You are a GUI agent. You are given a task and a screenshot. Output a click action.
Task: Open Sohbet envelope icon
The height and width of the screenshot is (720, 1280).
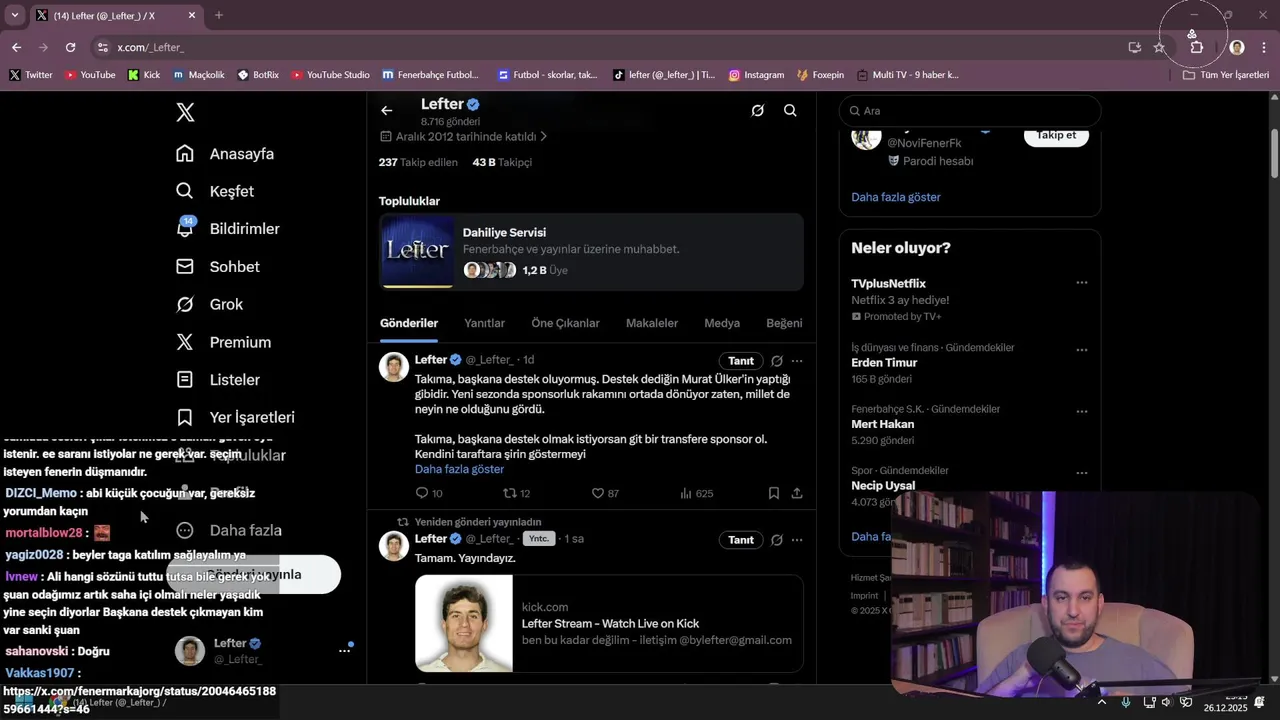pyautogui.click(x=185, y=266)
